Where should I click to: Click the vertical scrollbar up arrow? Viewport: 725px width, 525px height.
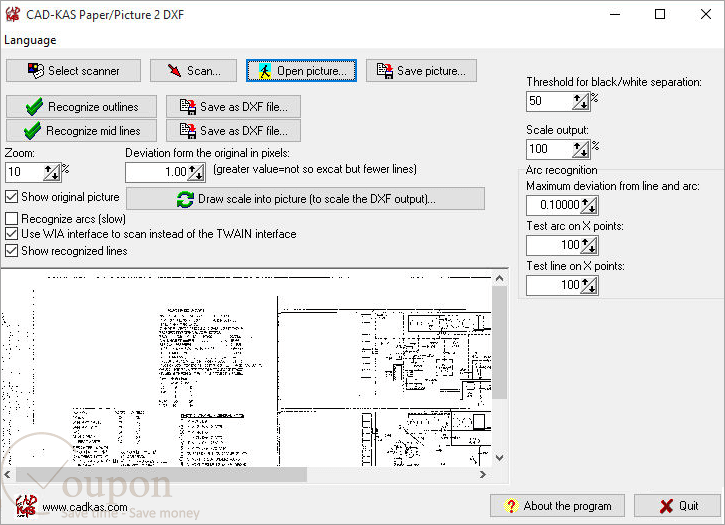tap(499, 278)
